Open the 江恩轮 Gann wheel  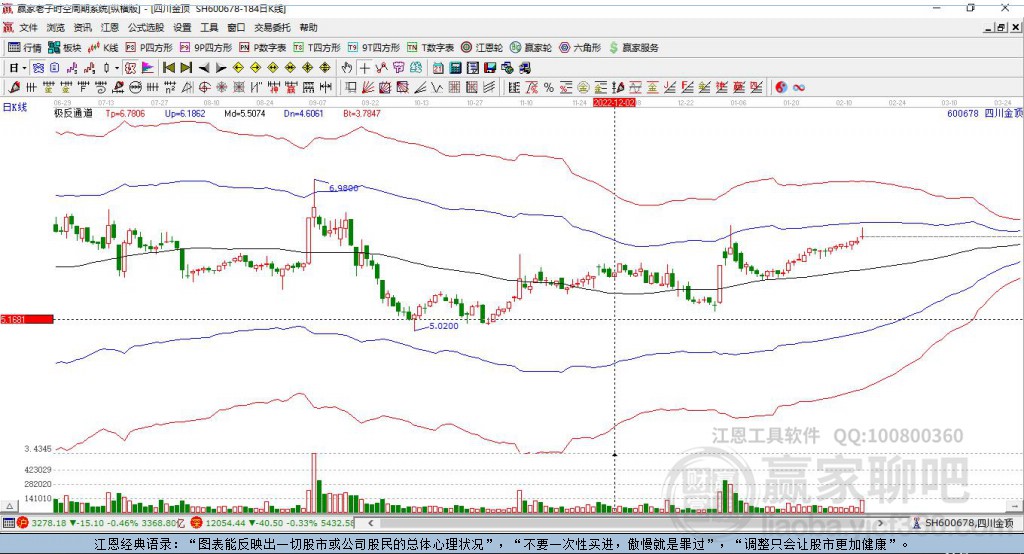[x=482, y=48]
